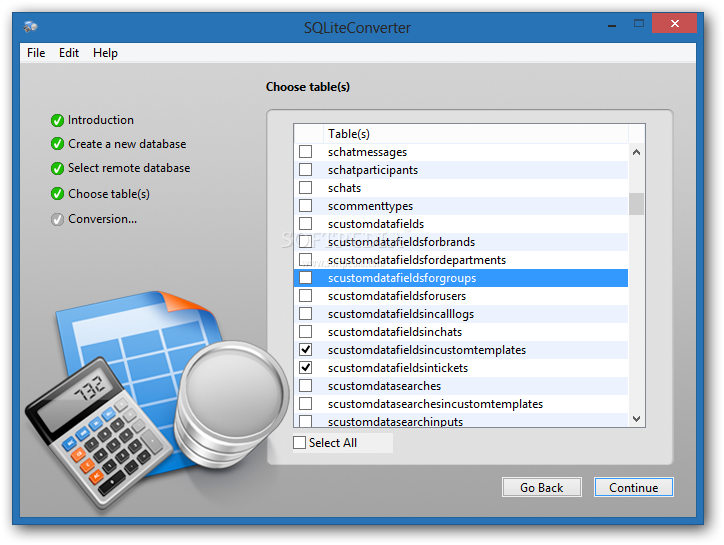Select the scustomdatafieldsforusers row text
Screen dimensions: 724x545
pyautogui.click(x=397, y=296)
